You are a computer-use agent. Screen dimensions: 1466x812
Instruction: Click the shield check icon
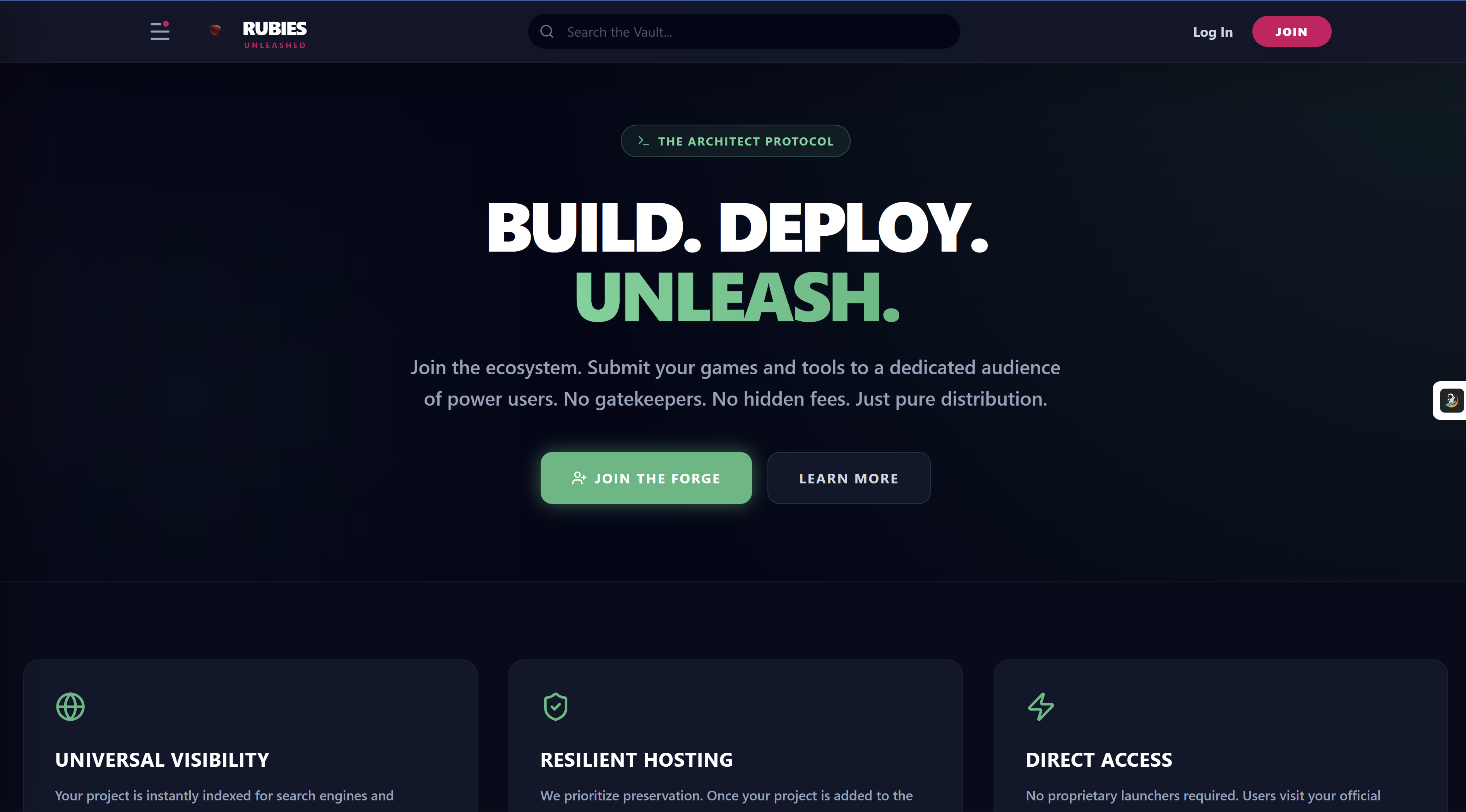pos(555,707)
